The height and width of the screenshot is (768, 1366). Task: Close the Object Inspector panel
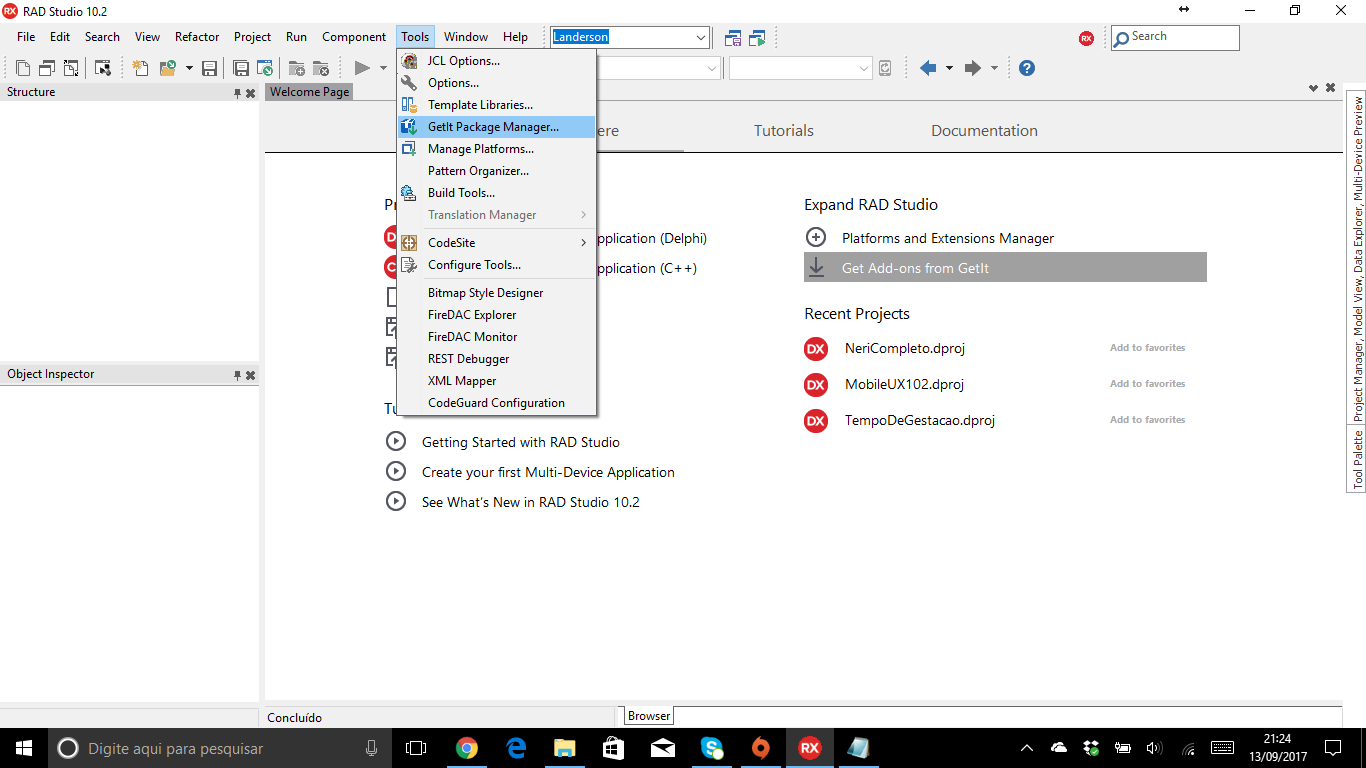click(251, 375)
